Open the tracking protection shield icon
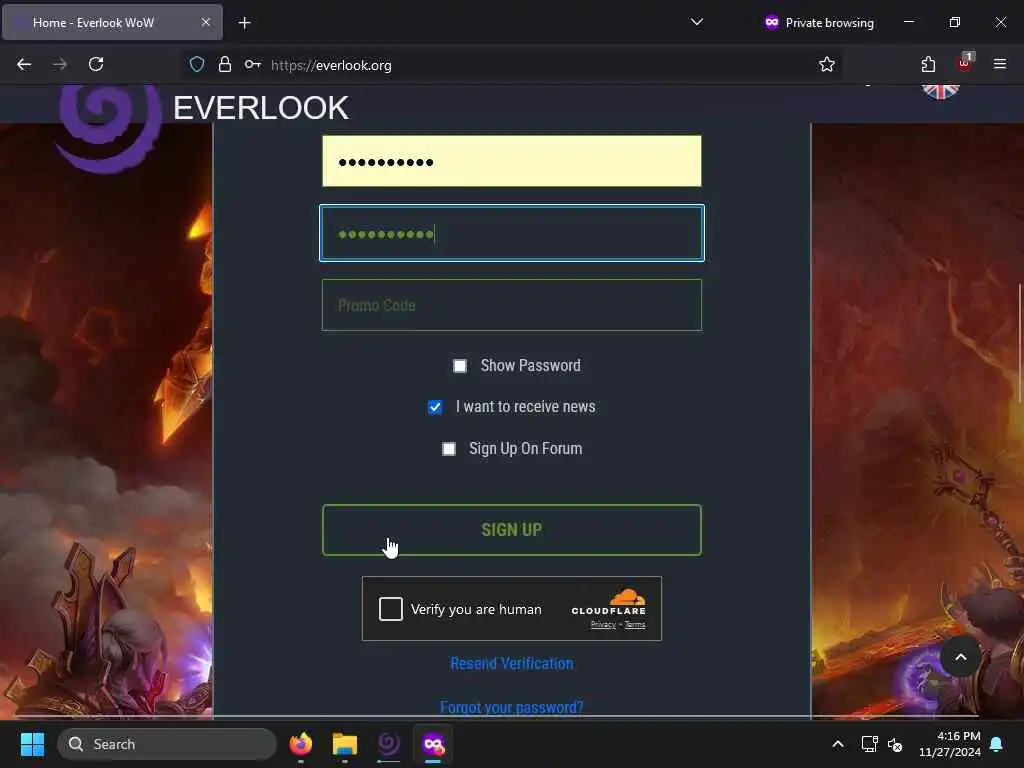1024x768 pixels. click(197, 65)
